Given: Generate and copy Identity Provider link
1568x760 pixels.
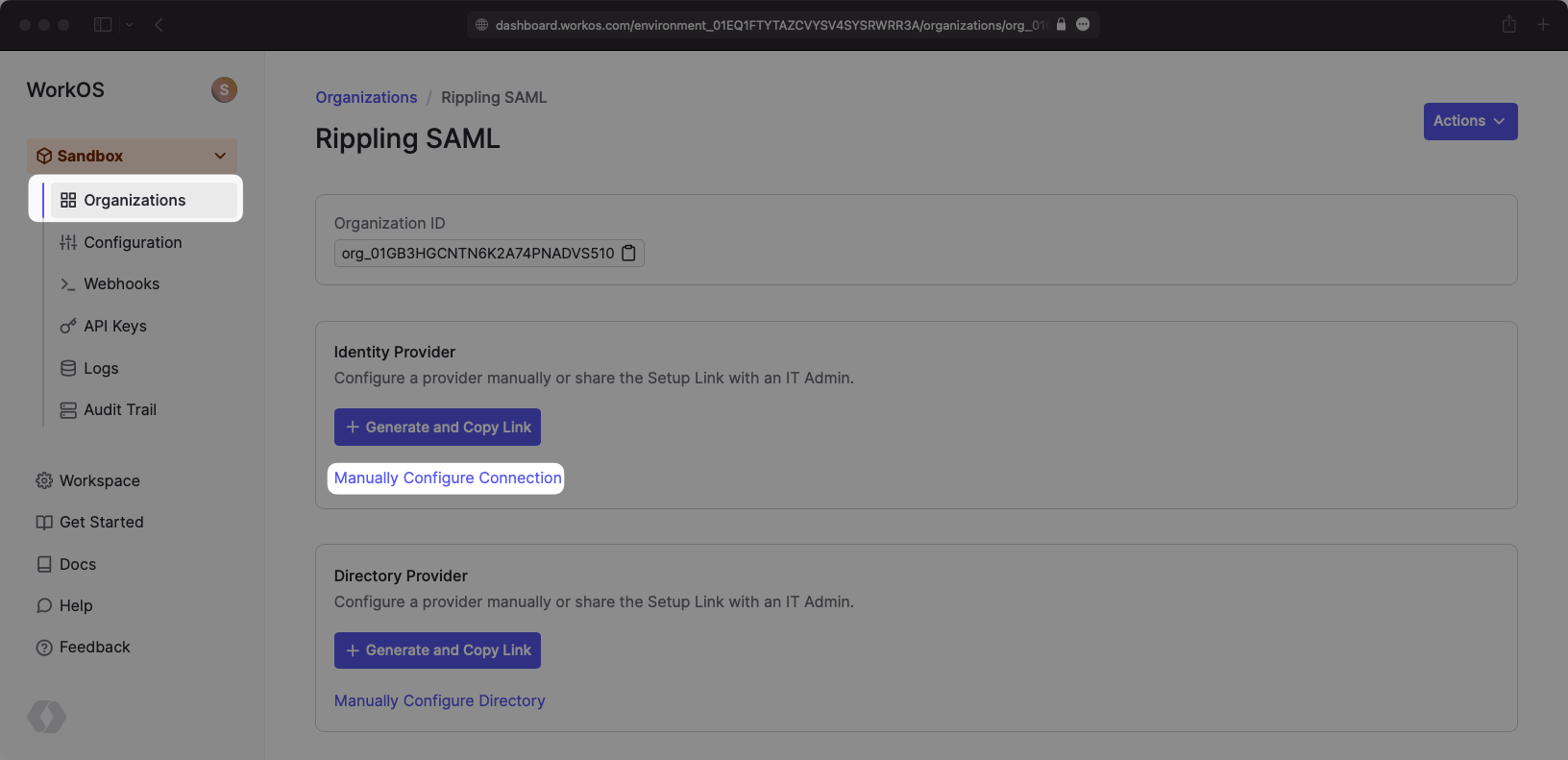Looking at the screenshot, I should pos(437,428).
